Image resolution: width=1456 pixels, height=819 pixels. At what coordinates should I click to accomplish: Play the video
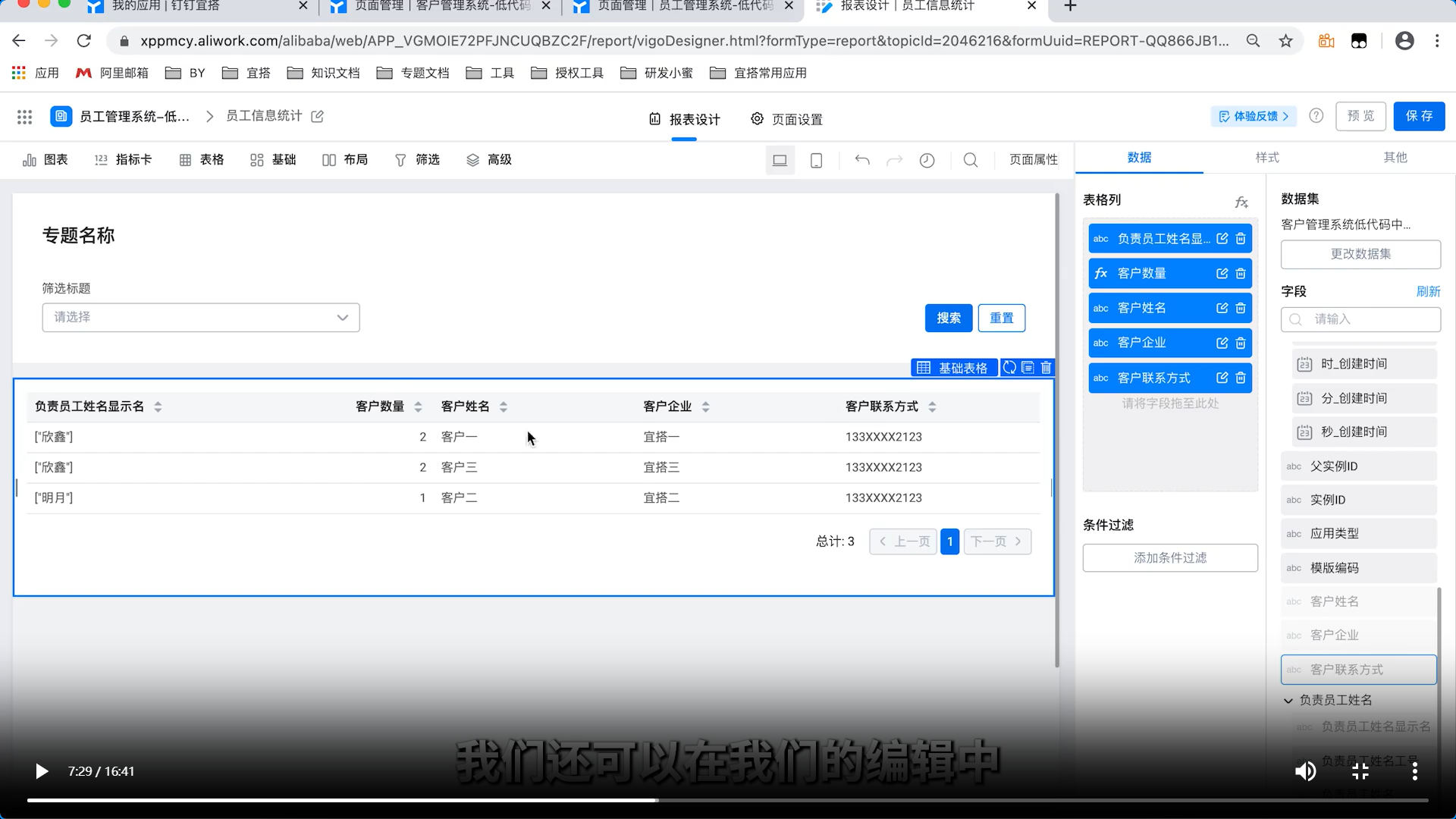42,771
